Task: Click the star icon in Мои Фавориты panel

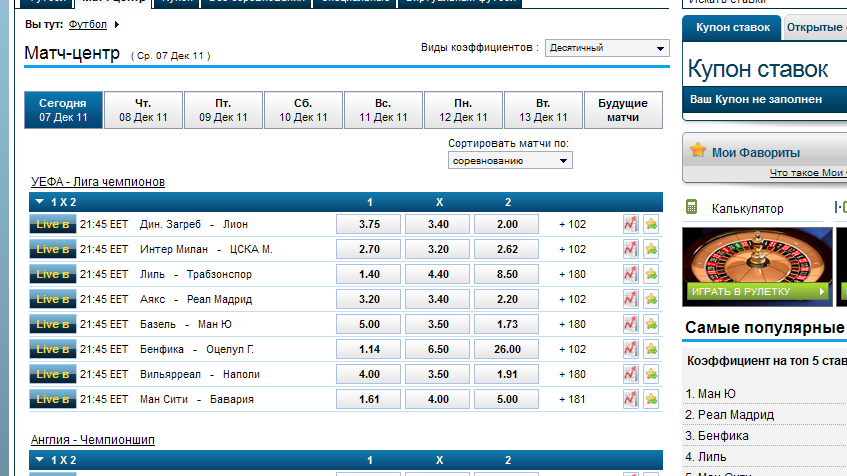Action: coord(697,150)
